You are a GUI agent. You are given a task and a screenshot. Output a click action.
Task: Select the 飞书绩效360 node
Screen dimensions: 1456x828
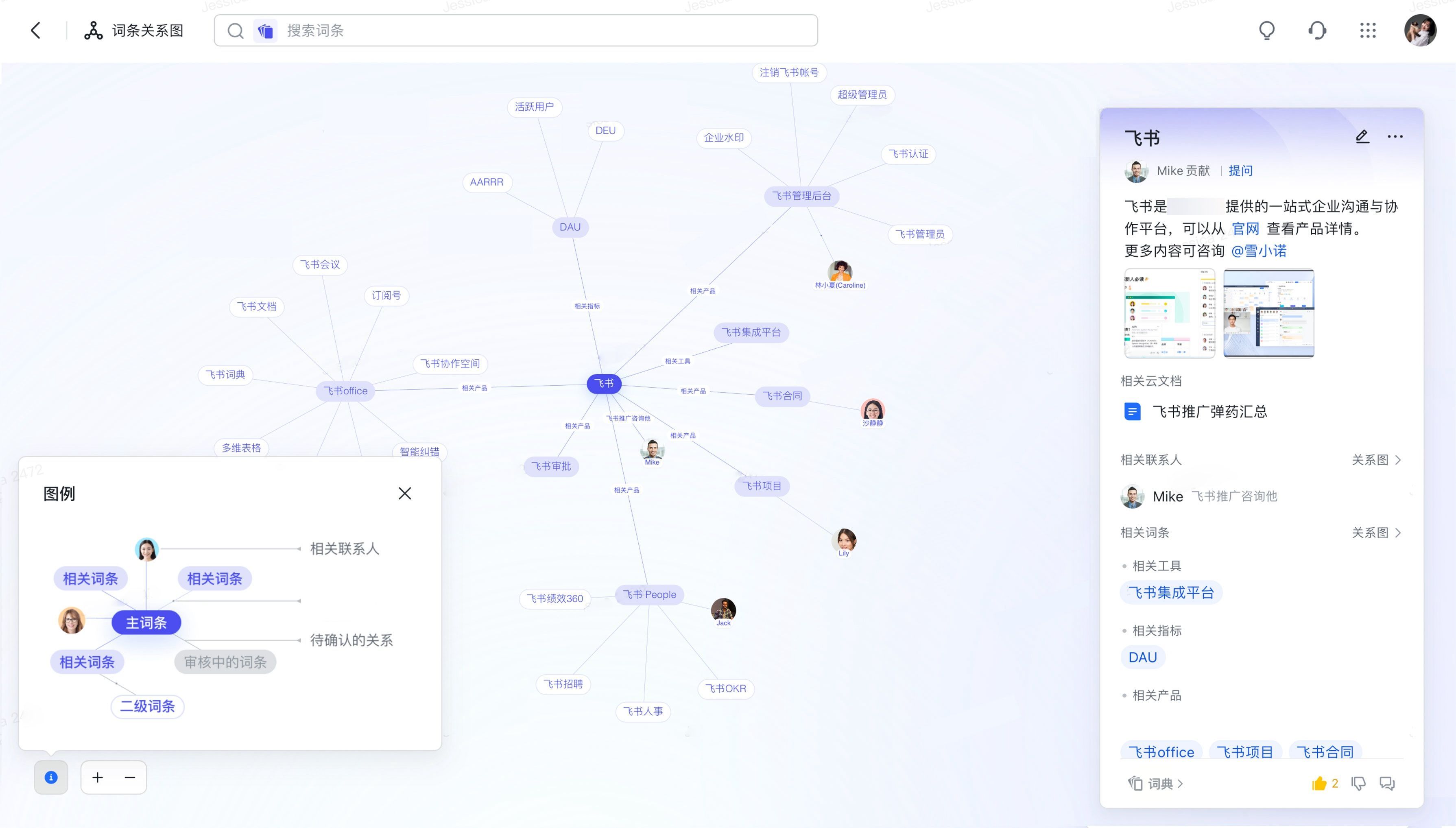click(x=555, y=598)
